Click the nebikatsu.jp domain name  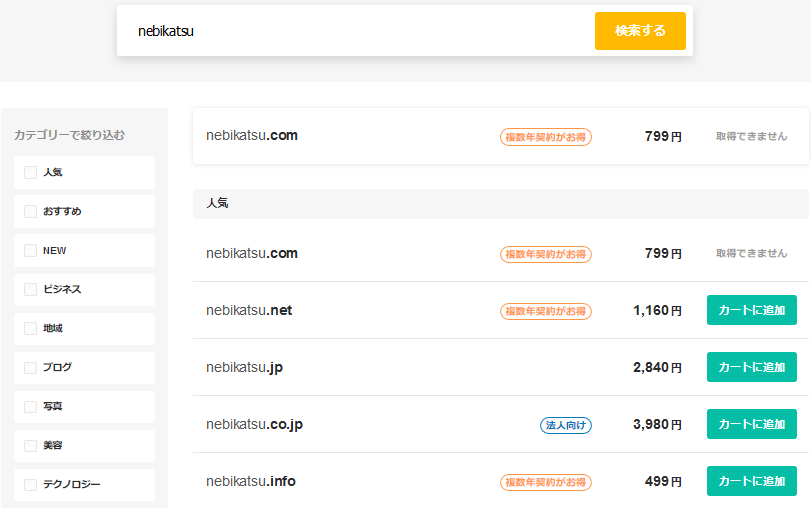244,367
